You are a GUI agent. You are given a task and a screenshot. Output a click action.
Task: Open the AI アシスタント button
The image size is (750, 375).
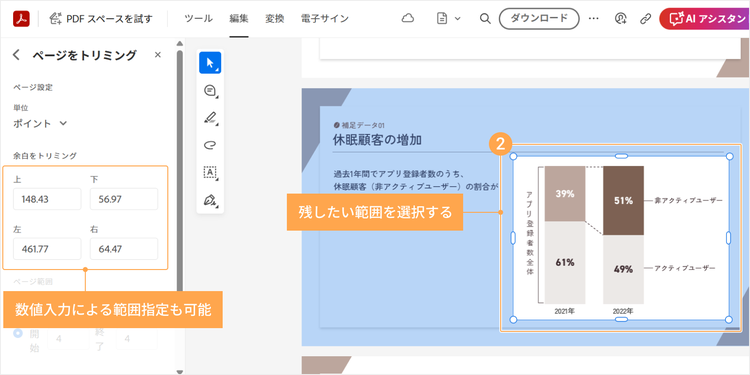tap(704, 19)
